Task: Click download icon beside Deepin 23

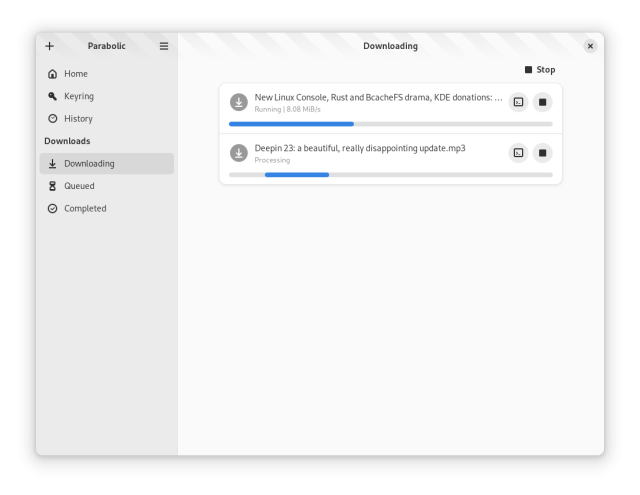Action: coord(238,153)
